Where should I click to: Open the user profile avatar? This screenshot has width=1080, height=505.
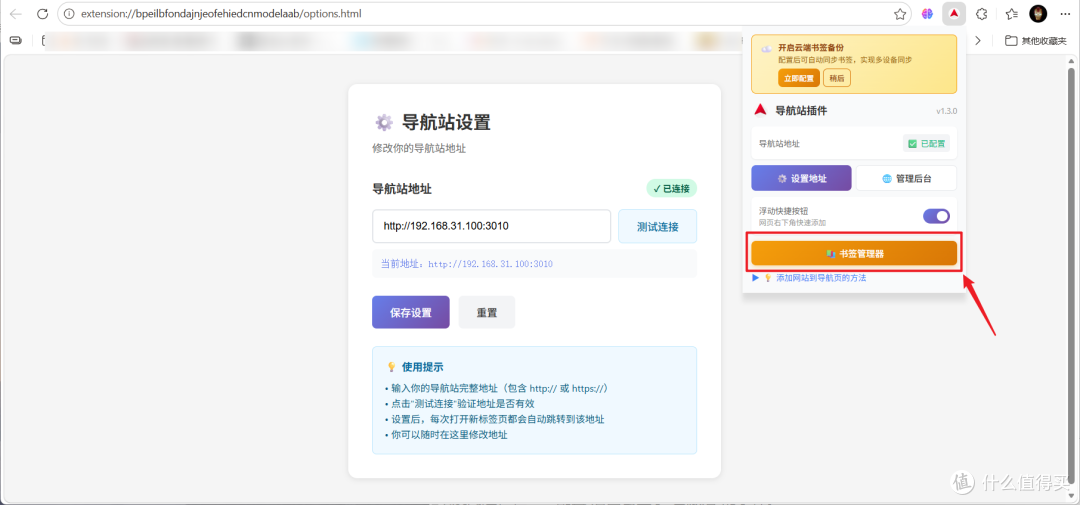coord(1038,13)
